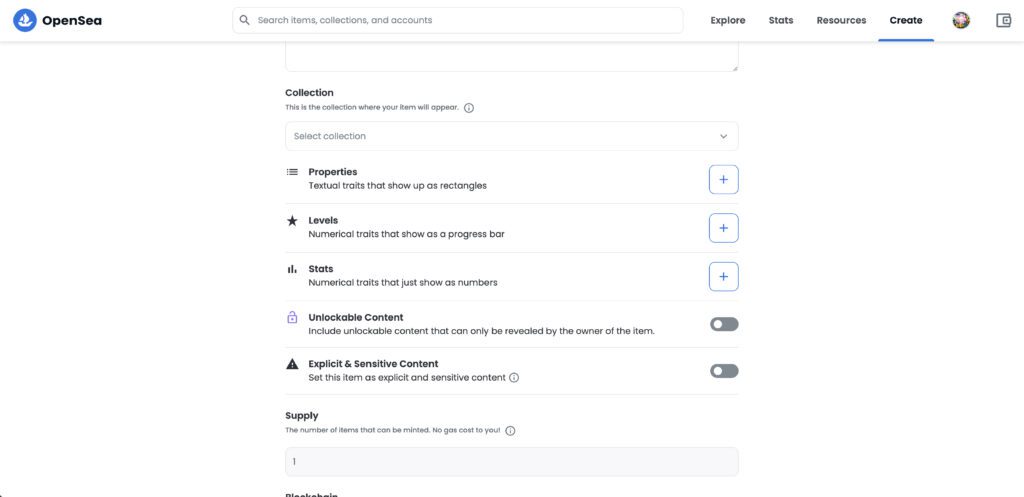This screenshot has width=1024, height=497.
Task: Add Stats with the plus button
Action: coord(723,276)
